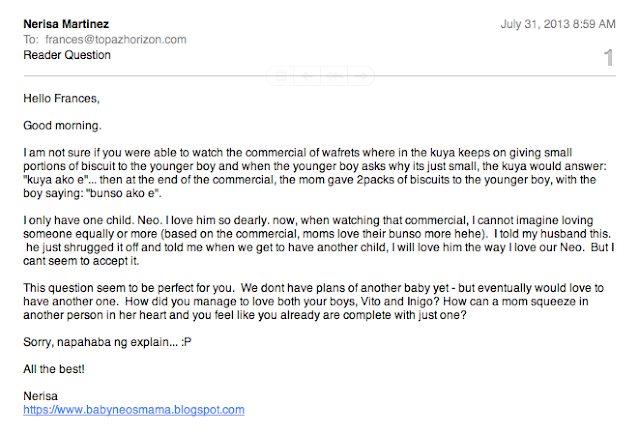Click recipient address frances@topazhorizon.com

point(116,40)
